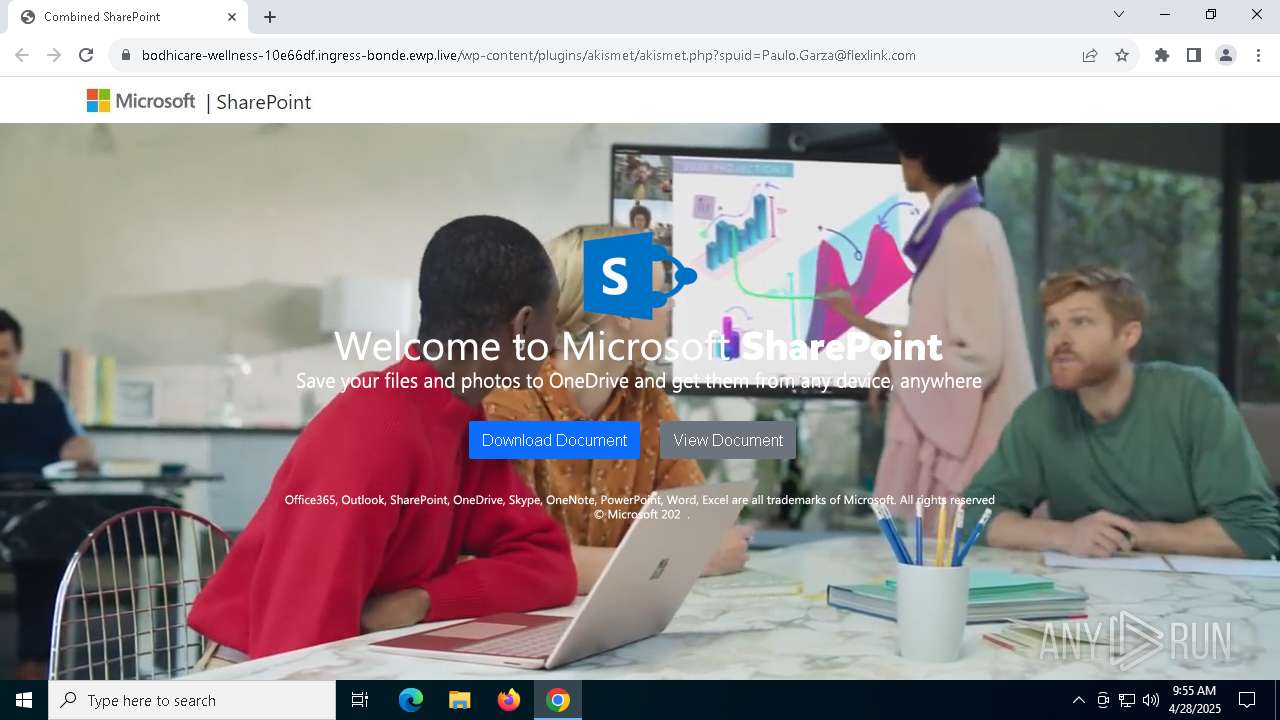
Task: Open the notification center icon
Action: (1247, 700)
